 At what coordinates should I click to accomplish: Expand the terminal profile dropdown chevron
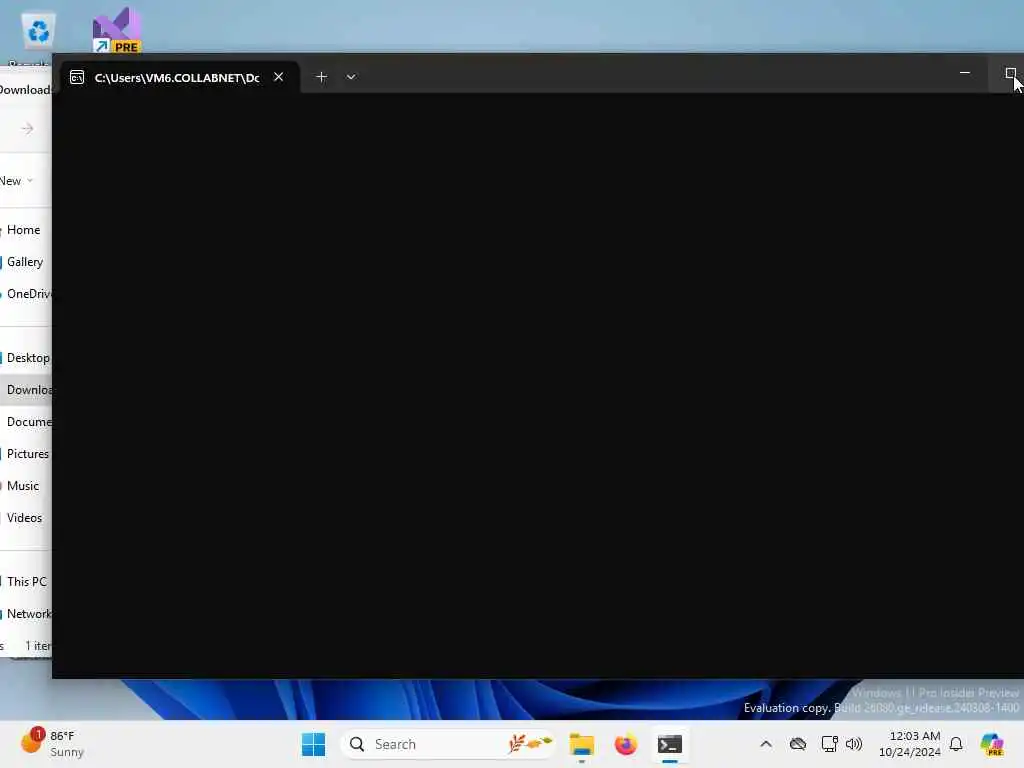click(x=351, y=77)
